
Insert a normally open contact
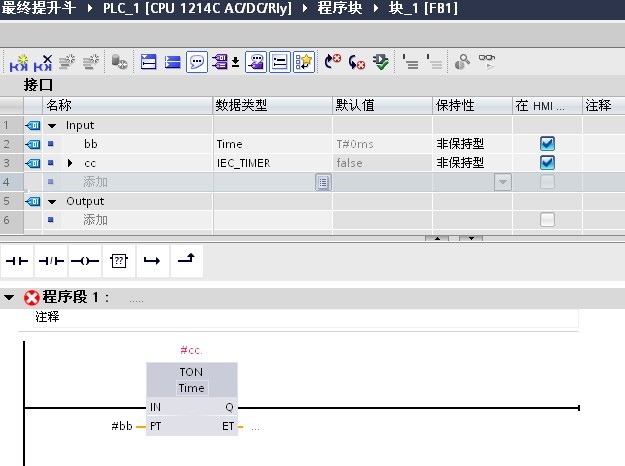point(17,261)
